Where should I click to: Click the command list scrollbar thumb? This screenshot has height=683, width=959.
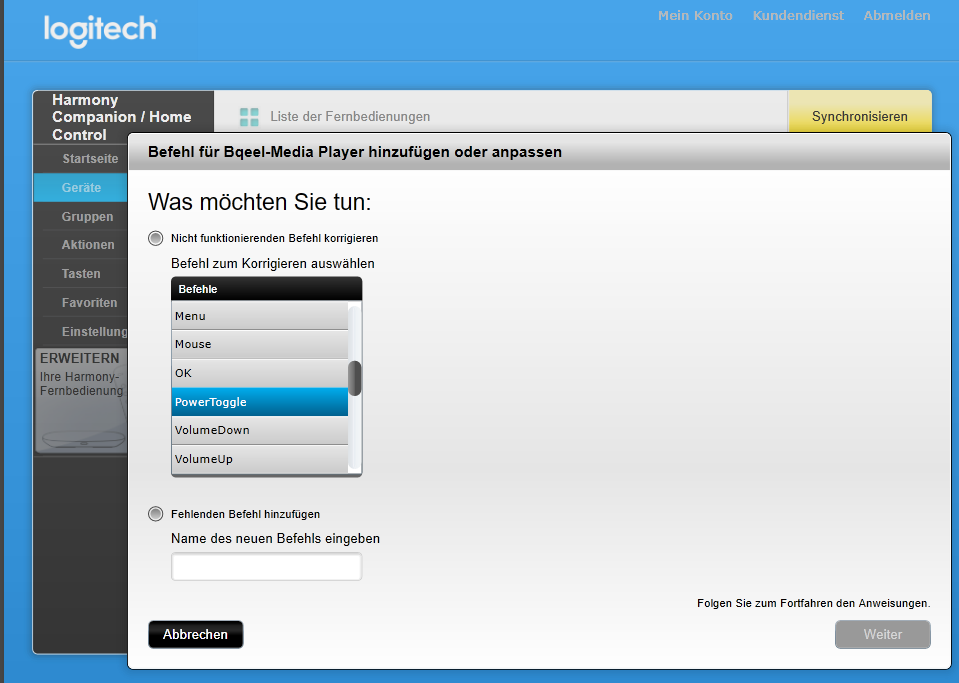[355, 378]
